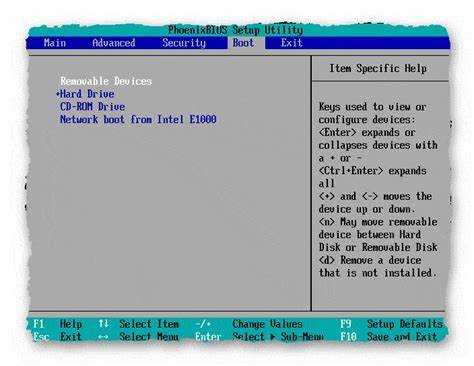Viewport: 474px width, 366px height.
Task: Click the Item Specific Help heading
Action: click(378, 69)
